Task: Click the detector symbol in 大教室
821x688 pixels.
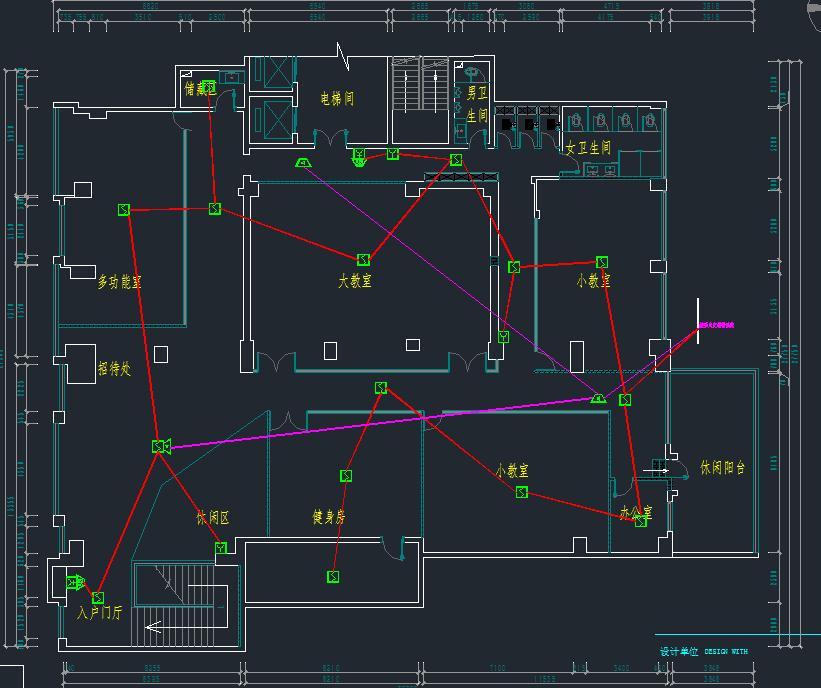Action: click(364, 260)
